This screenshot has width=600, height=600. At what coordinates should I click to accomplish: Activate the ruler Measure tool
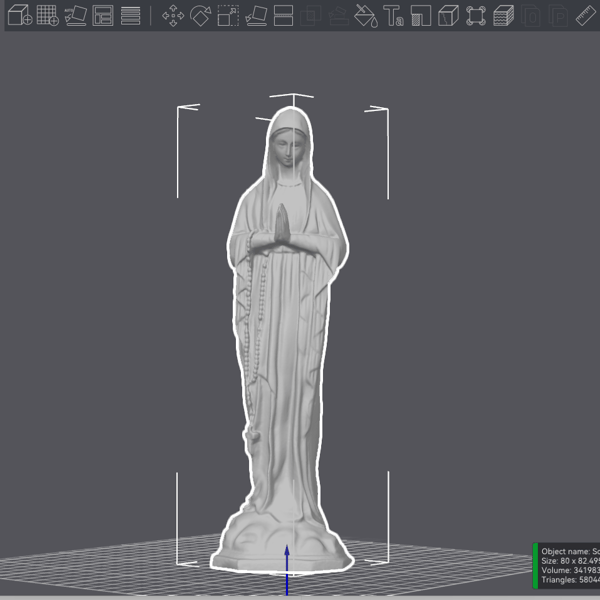[x=586, y=16]
